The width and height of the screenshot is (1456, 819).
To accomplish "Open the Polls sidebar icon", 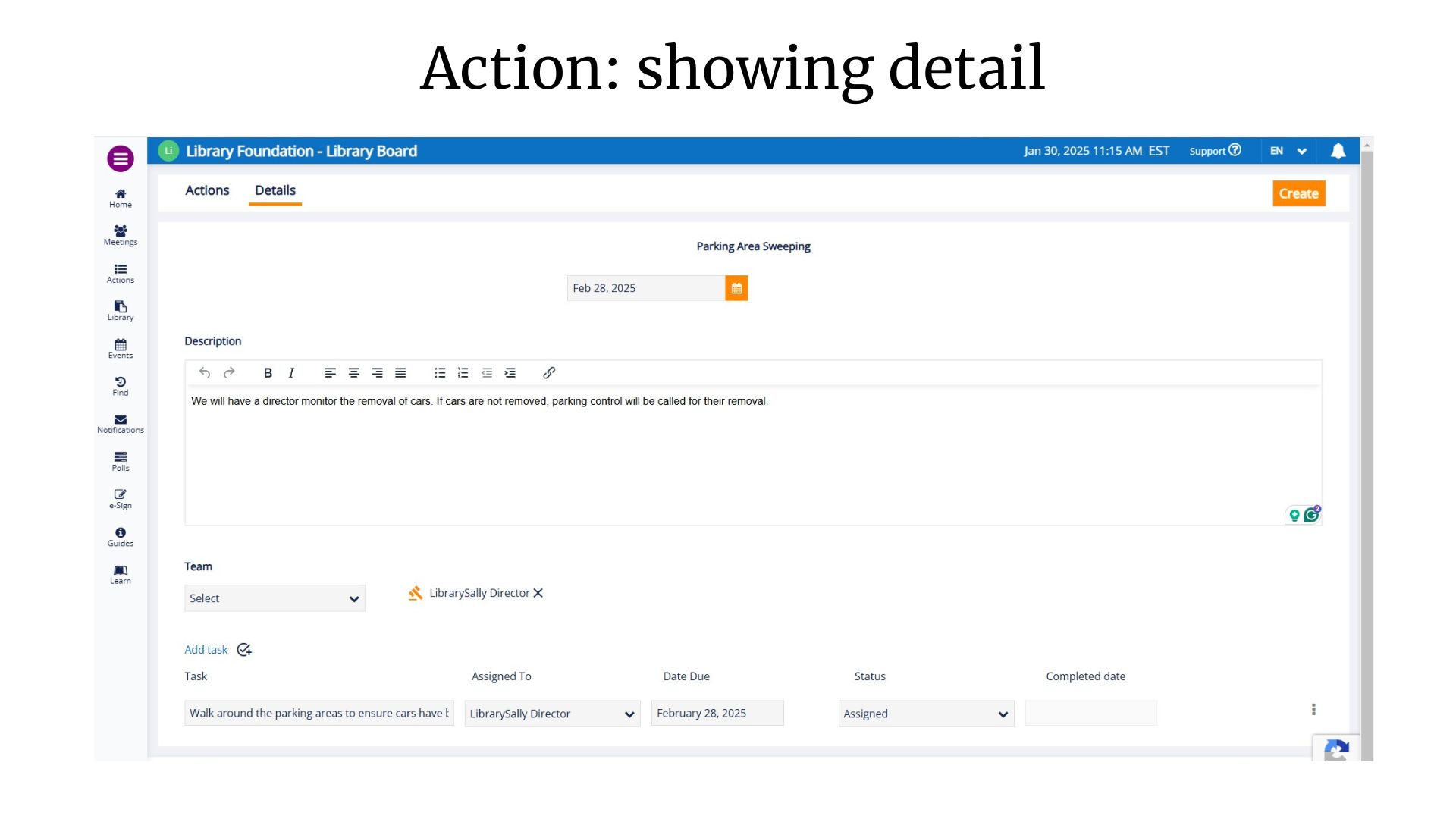I will coord(120,461).
